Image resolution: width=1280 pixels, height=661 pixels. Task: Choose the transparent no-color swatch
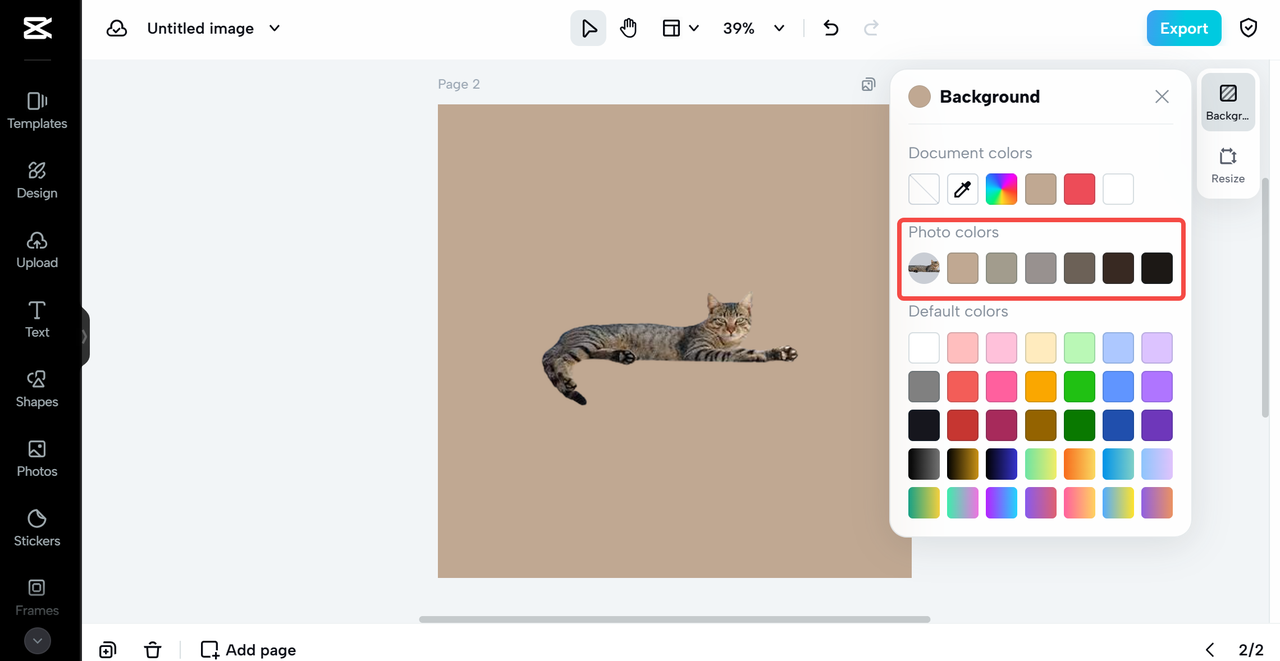(x=924, y=189)
